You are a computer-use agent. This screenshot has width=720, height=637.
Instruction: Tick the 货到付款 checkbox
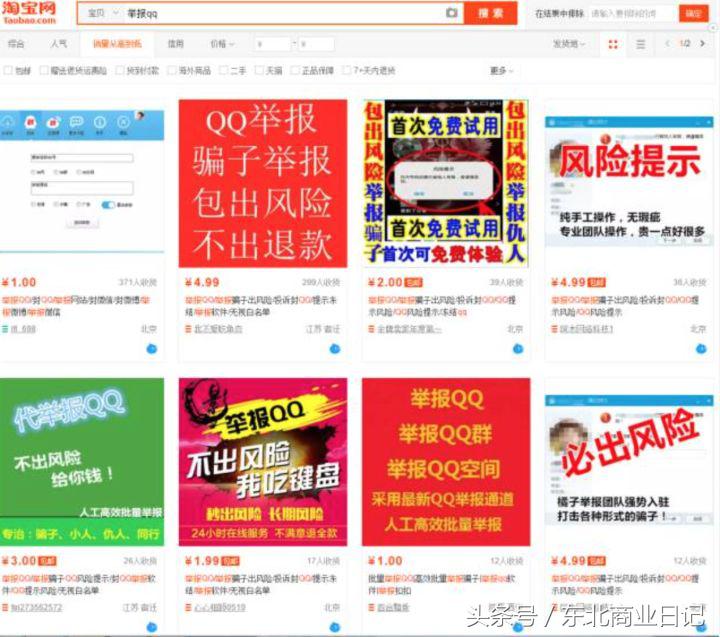tap(120, 70)
